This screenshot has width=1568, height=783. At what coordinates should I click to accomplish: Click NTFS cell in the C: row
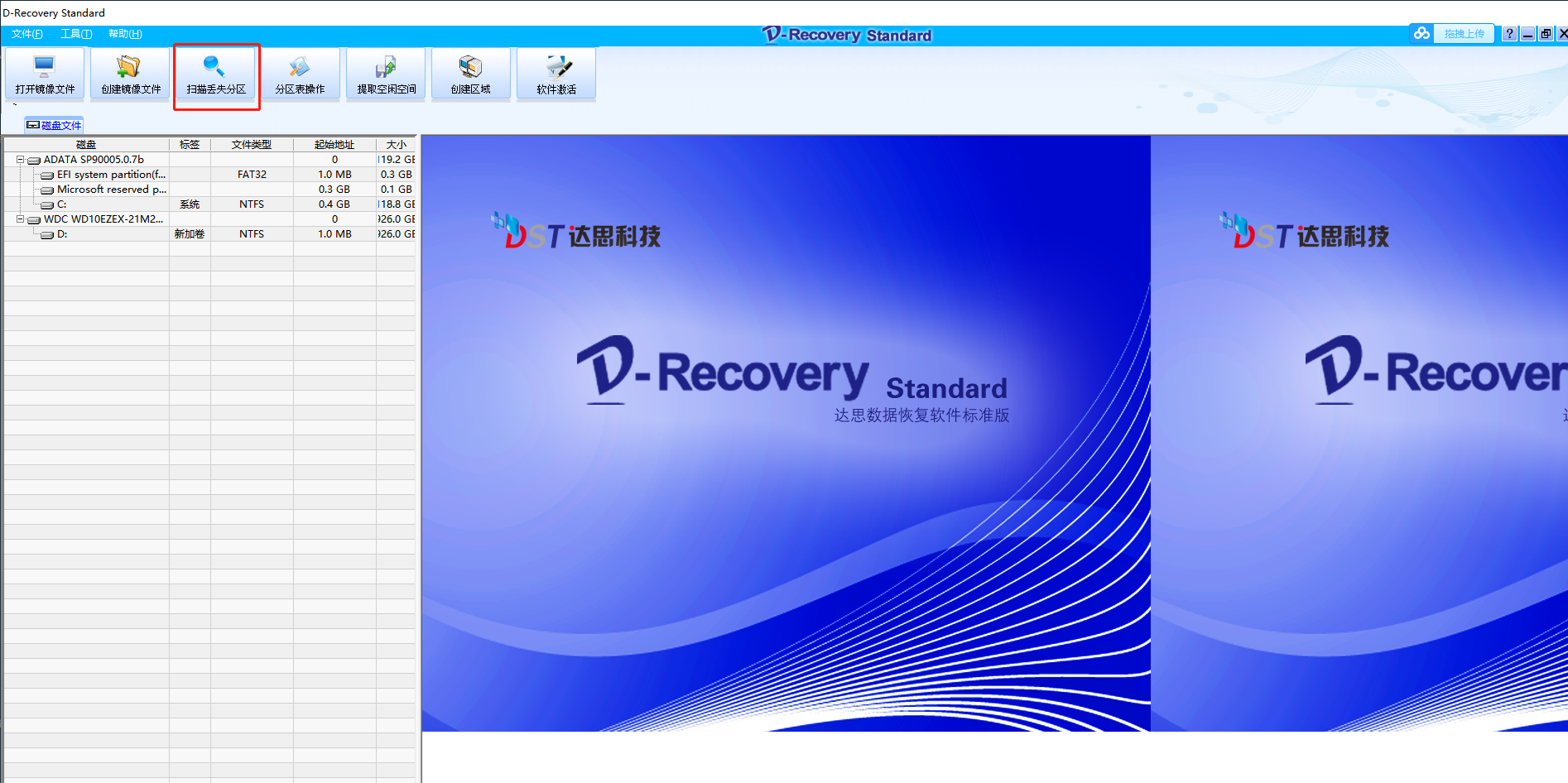252,204
